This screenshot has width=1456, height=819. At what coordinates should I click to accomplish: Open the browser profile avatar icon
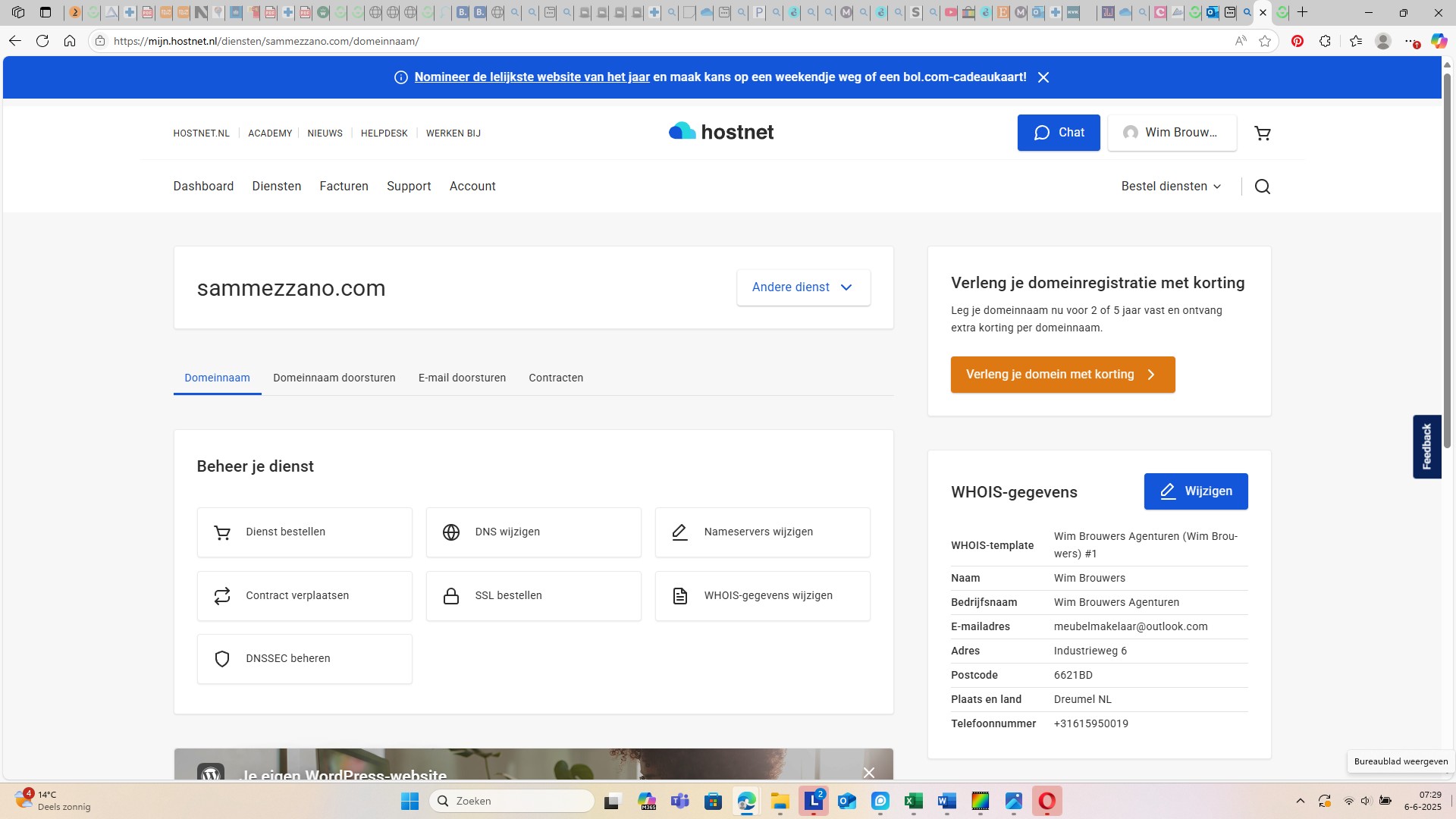click(x=1383, y=41)
